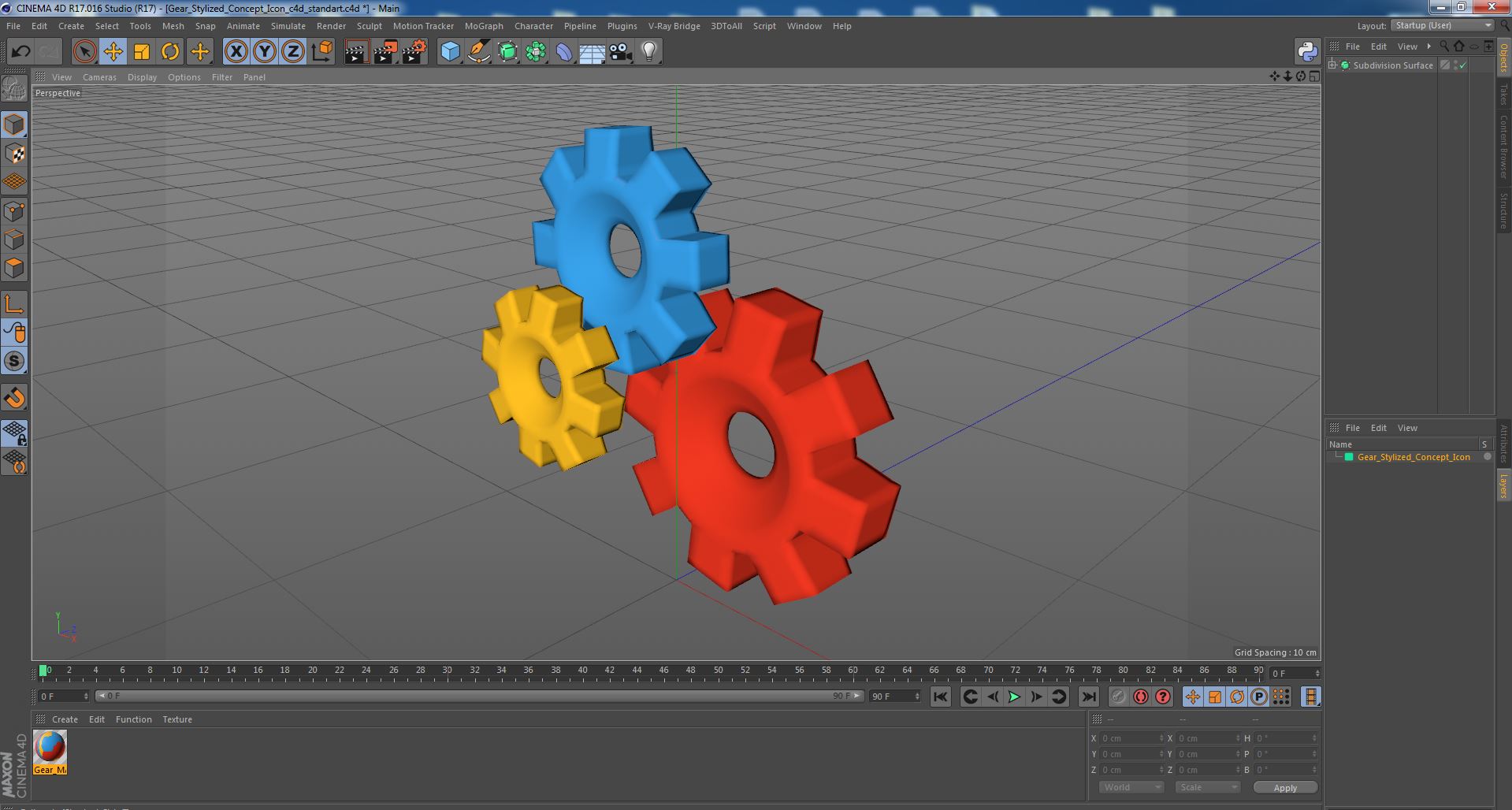
Task: Open Edit Render Settings icon
Action: pyautogui.click(x=414, y=52)
